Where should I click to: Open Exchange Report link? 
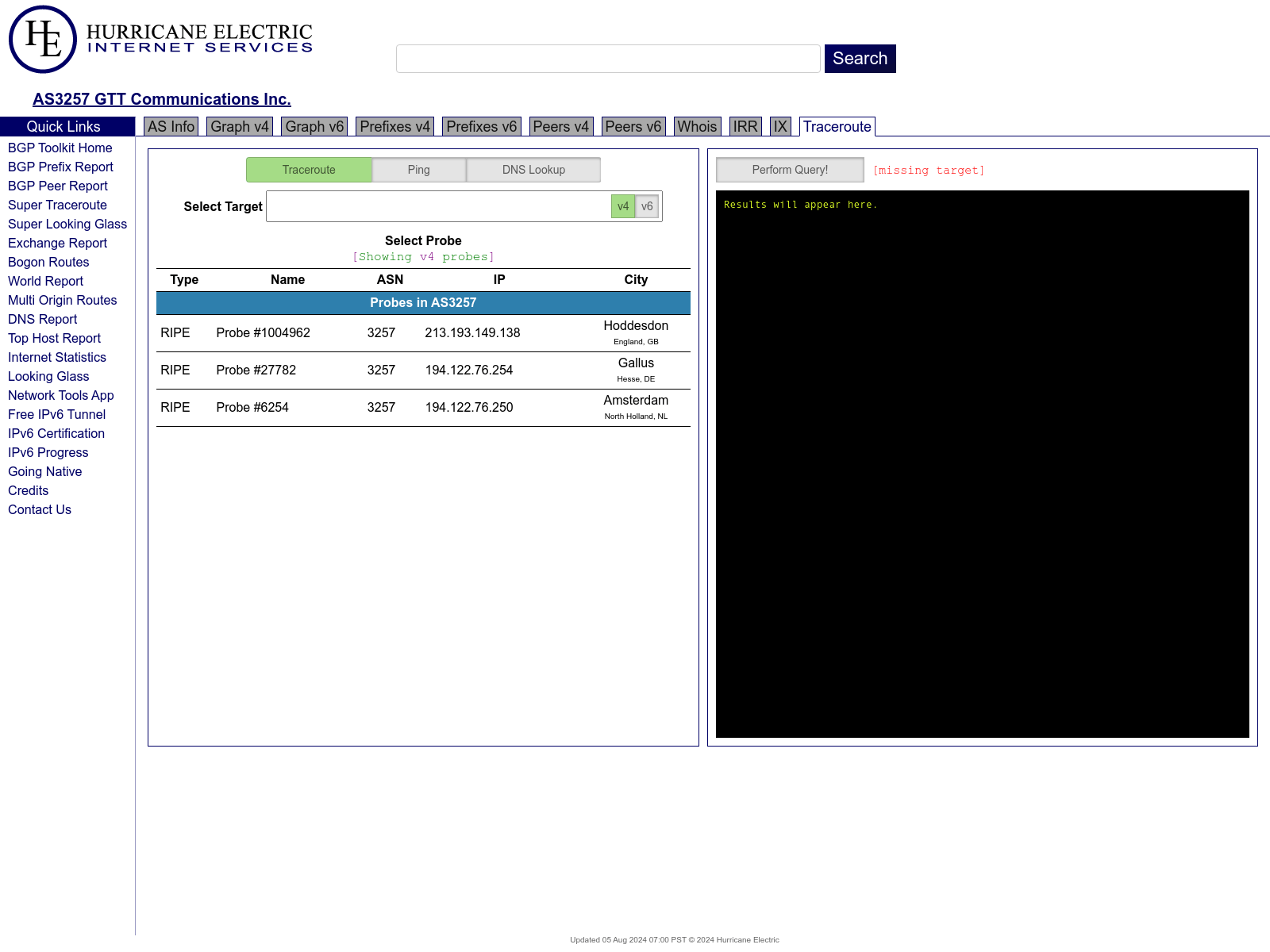pos(57,243)
